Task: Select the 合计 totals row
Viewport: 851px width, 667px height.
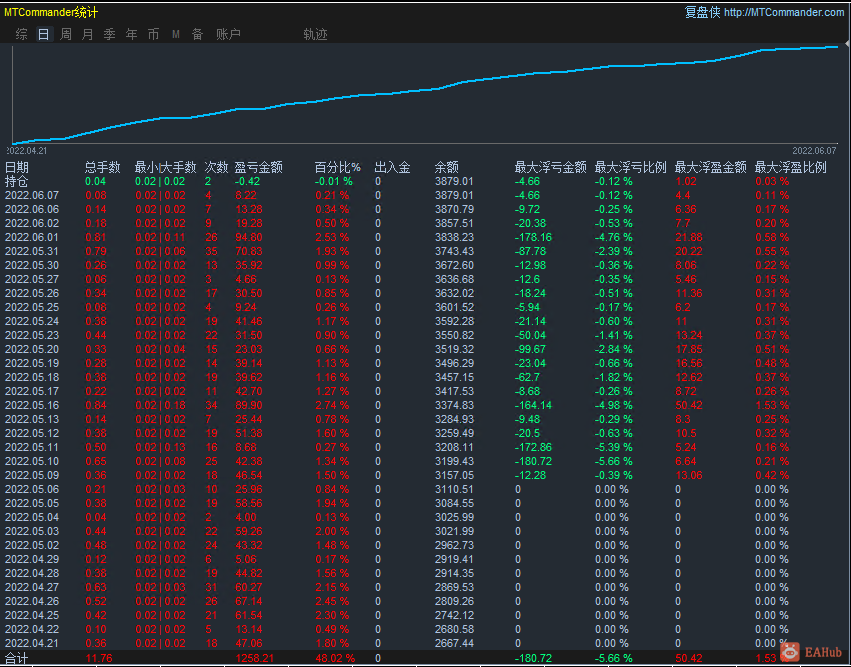Action: click(x=16, y=658)
